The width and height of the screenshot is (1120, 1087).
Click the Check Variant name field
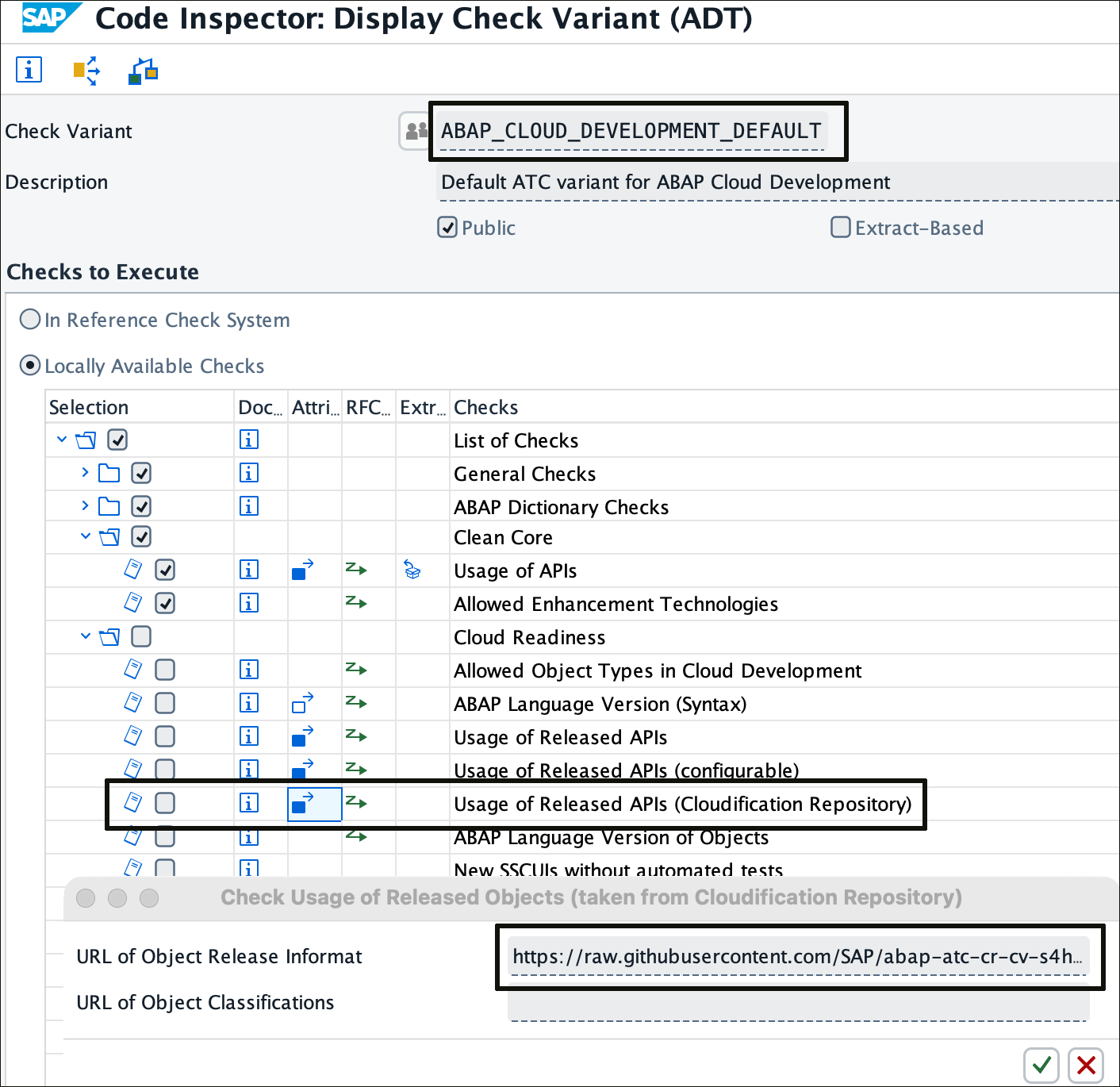click(x=632, y=131)
